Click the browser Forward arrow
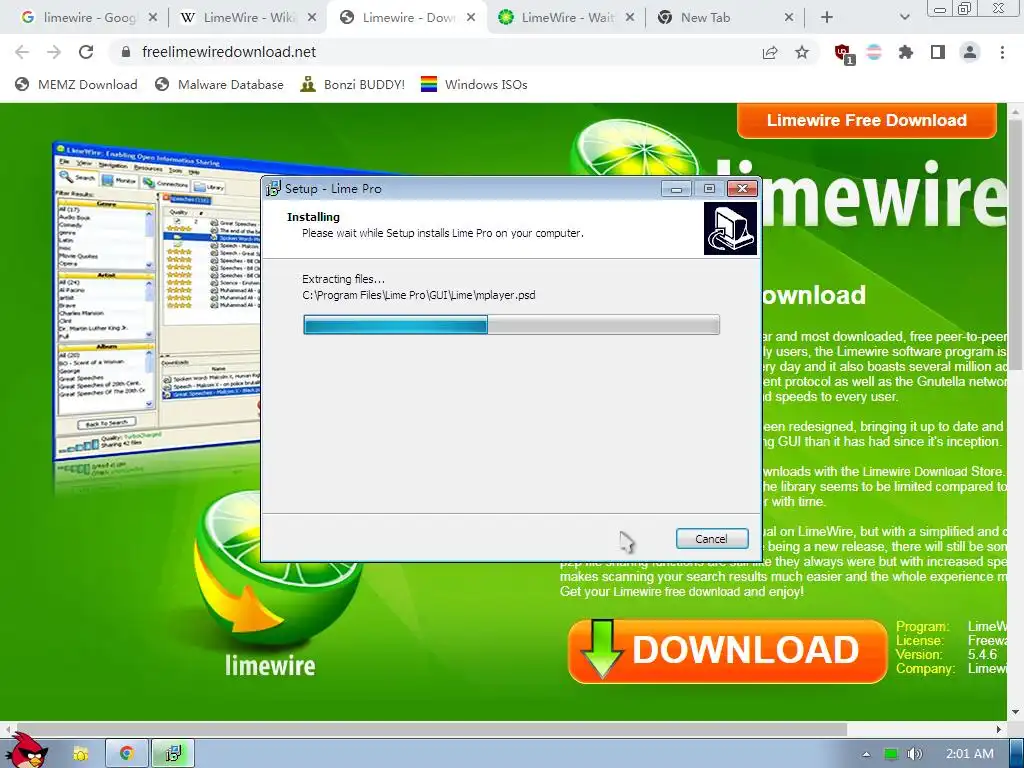1024x768 pixels. [x=54, y=52]
